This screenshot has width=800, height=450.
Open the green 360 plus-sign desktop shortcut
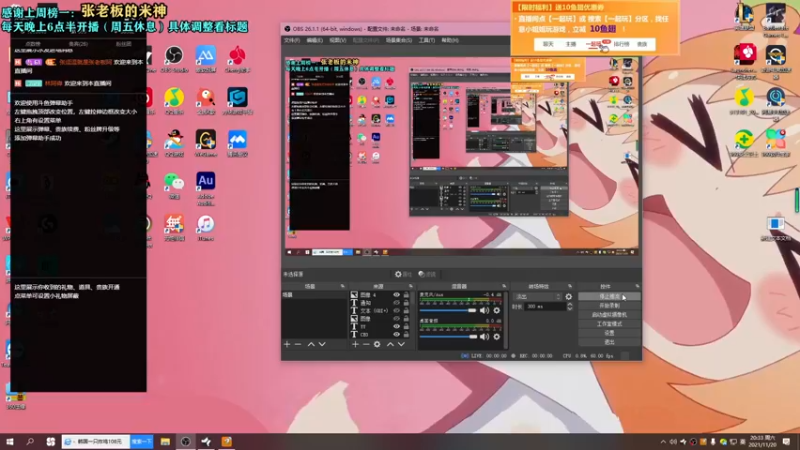pyautogui.click(x=744, y=142)
